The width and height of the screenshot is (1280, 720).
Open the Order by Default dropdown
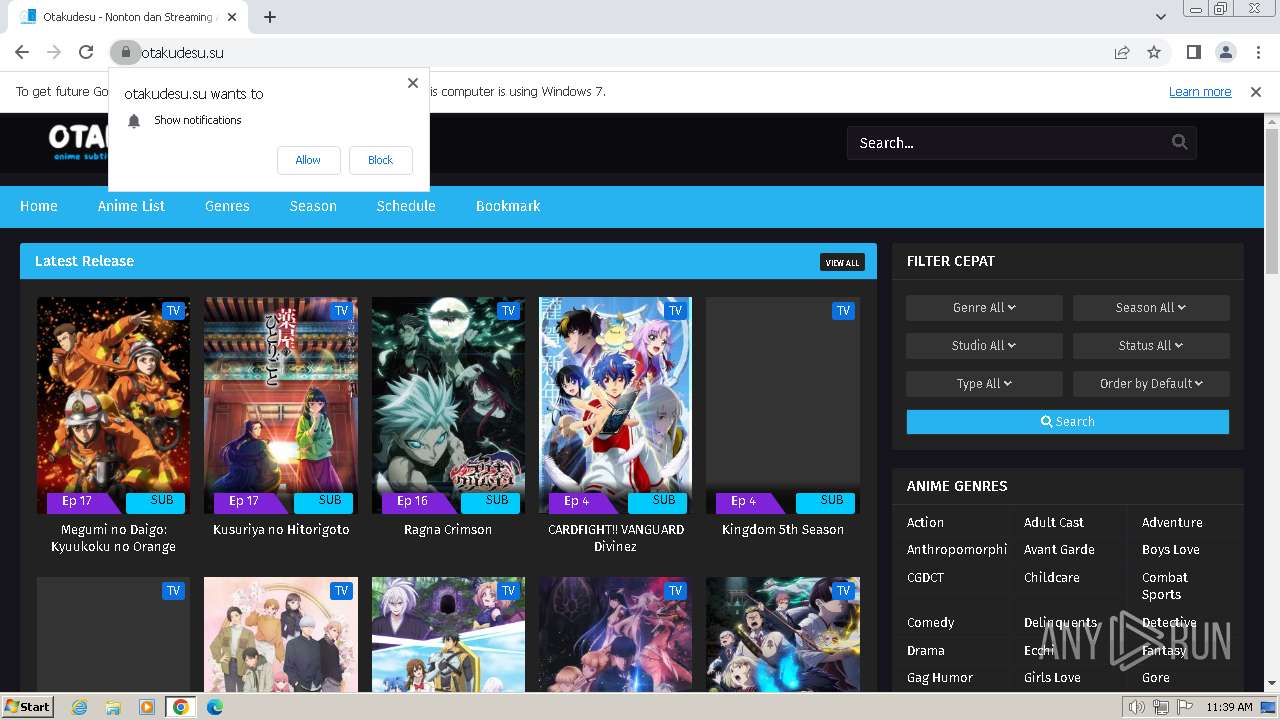click(1151, 383)
